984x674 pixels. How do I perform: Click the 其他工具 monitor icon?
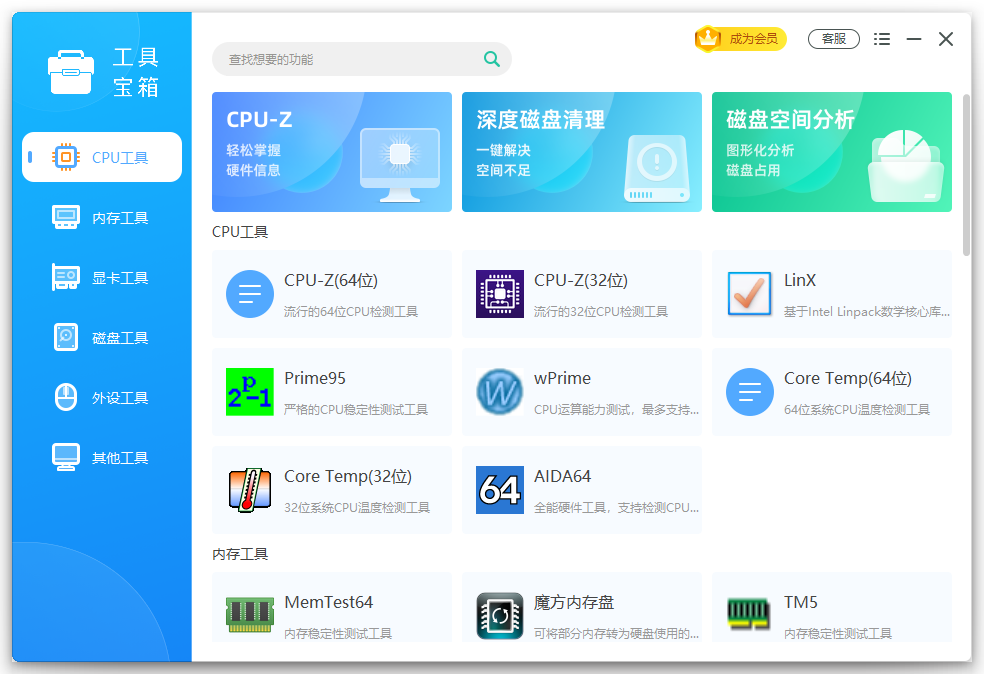click(65, 457)
